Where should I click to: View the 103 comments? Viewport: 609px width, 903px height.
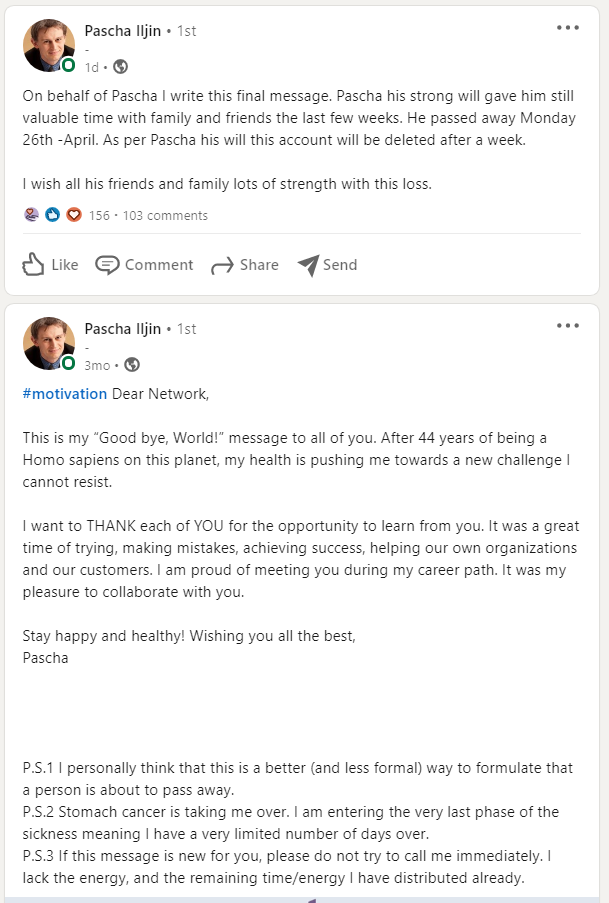167,214
